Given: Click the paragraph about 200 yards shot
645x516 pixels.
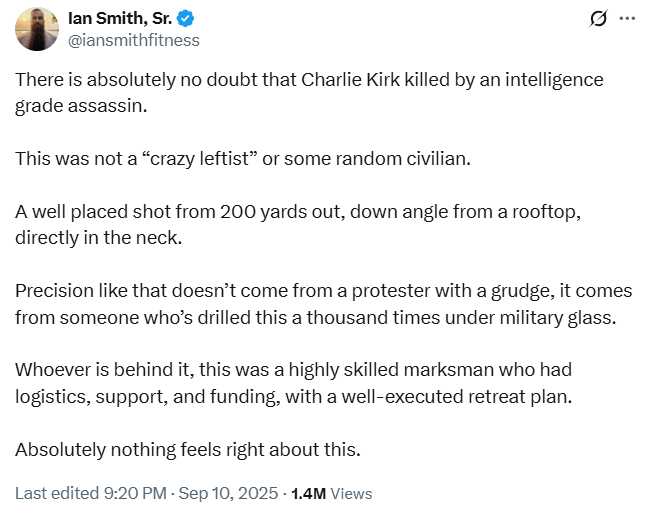Looking at the screenshot, I should 298,225.
